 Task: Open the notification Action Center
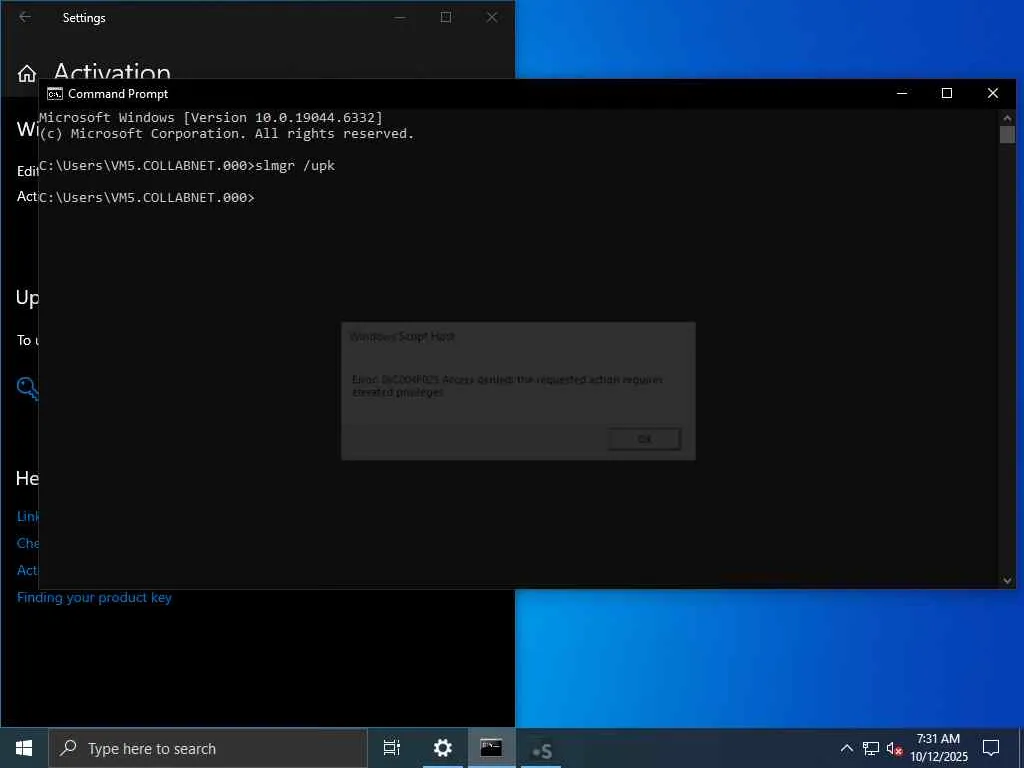coord(991,748)
